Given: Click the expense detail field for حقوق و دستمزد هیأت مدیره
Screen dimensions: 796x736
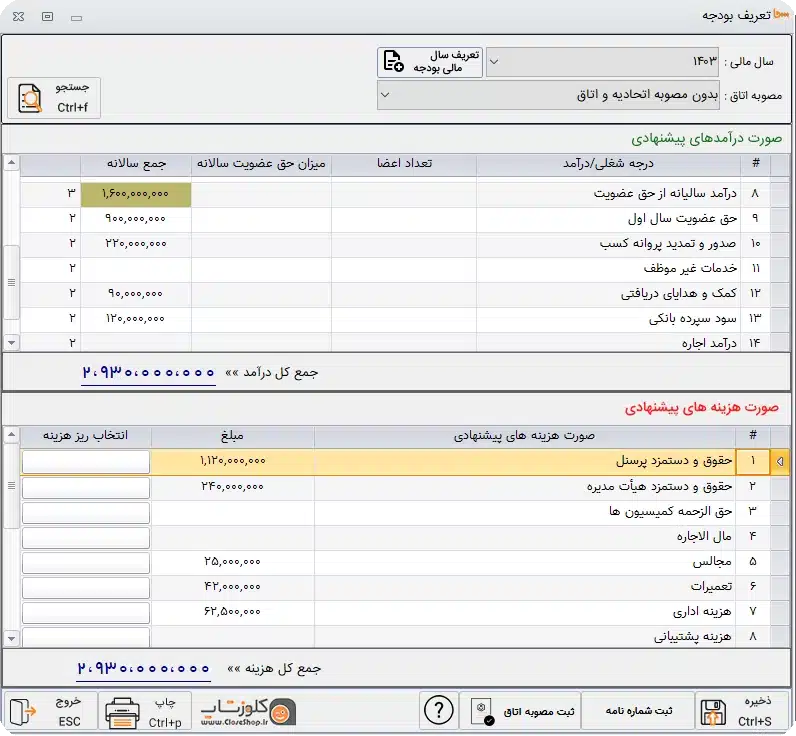Looking at the screenshot, I should [x=86, y=487].
